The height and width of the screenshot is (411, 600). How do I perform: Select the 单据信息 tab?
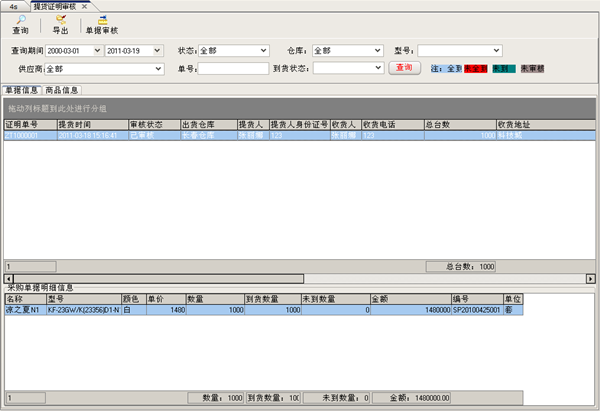pyautogui.click(x=22, y=90)
